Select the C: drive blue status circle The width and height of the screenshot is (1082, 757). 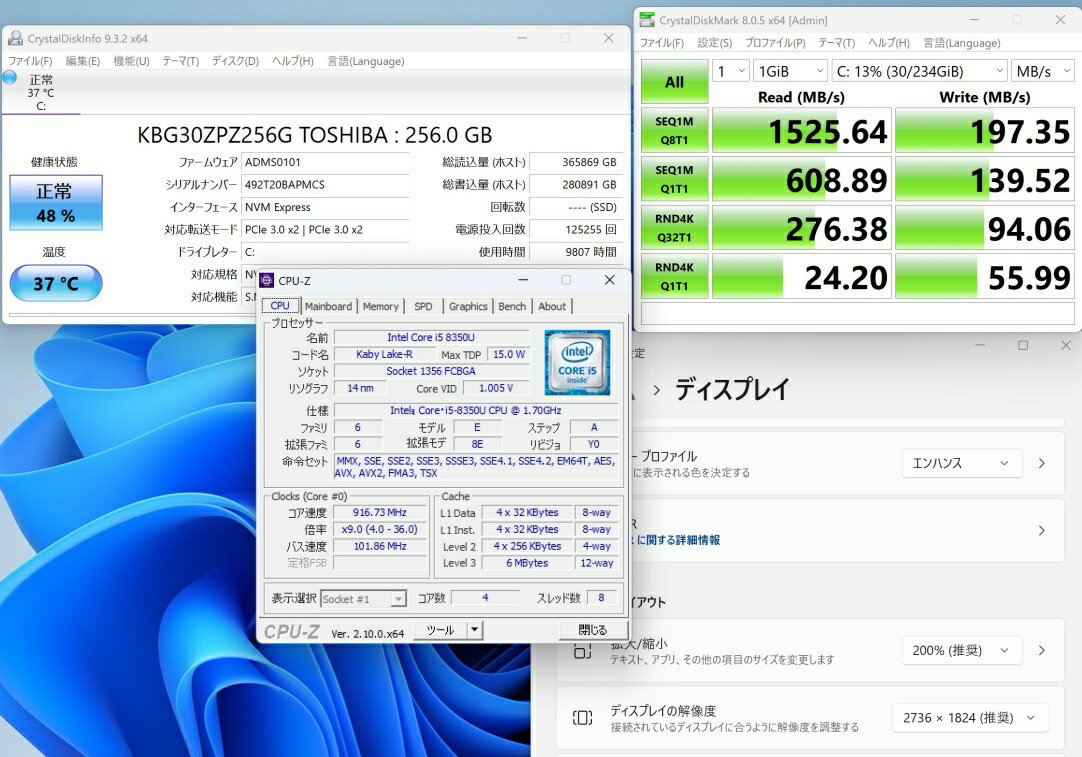(10, 78)
